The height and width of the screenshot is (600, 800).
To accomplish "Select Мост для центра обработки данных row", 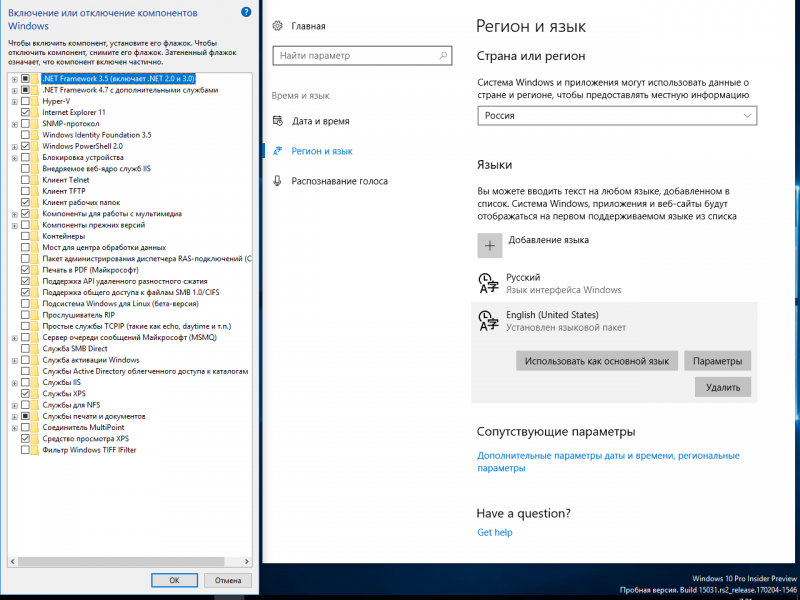I will pyautogui.click(x=104, y=247).
